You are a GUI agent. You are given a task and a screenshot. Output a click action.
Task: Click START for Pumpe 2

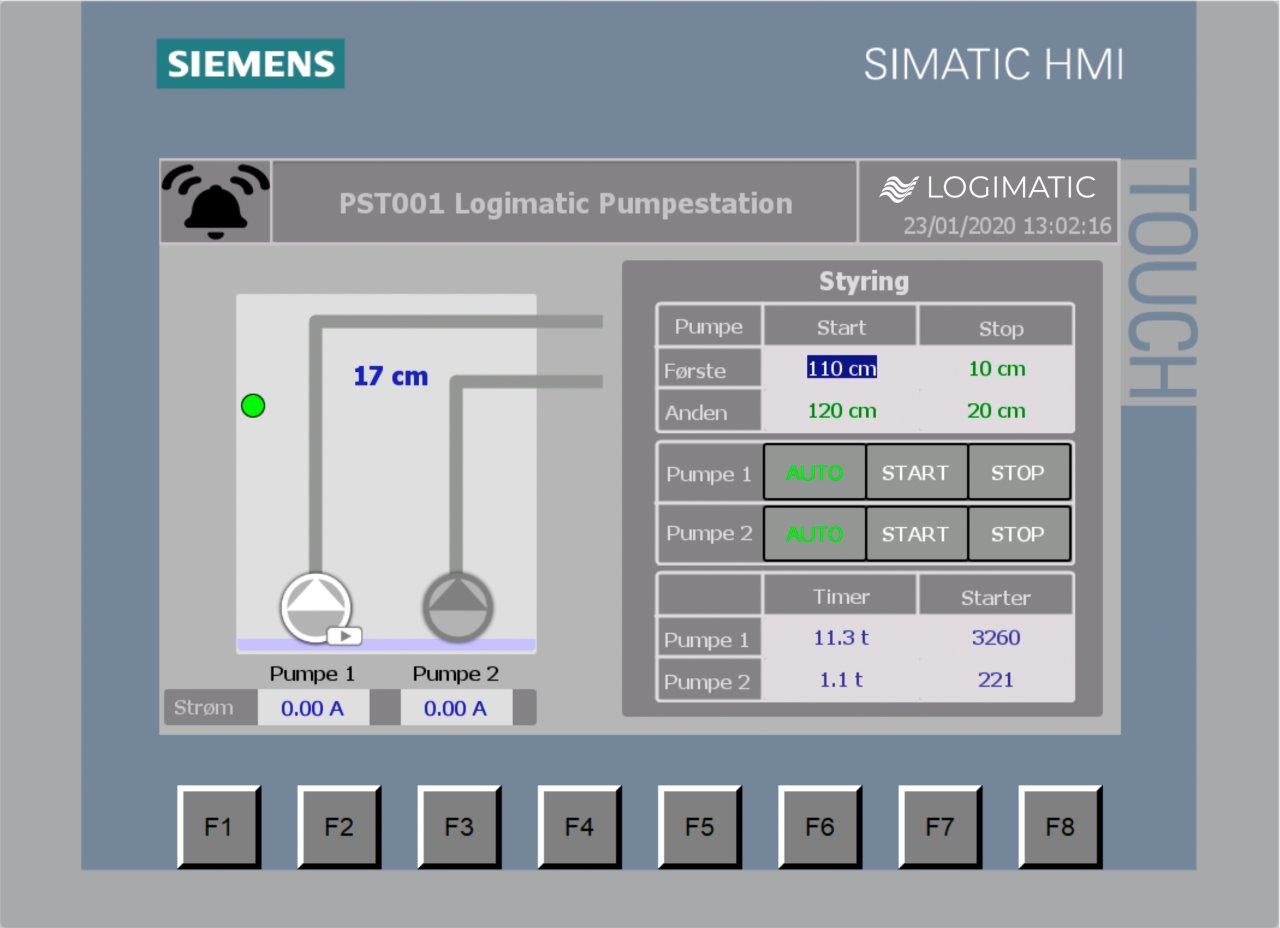pyautogui.click(x=916, y=534)
